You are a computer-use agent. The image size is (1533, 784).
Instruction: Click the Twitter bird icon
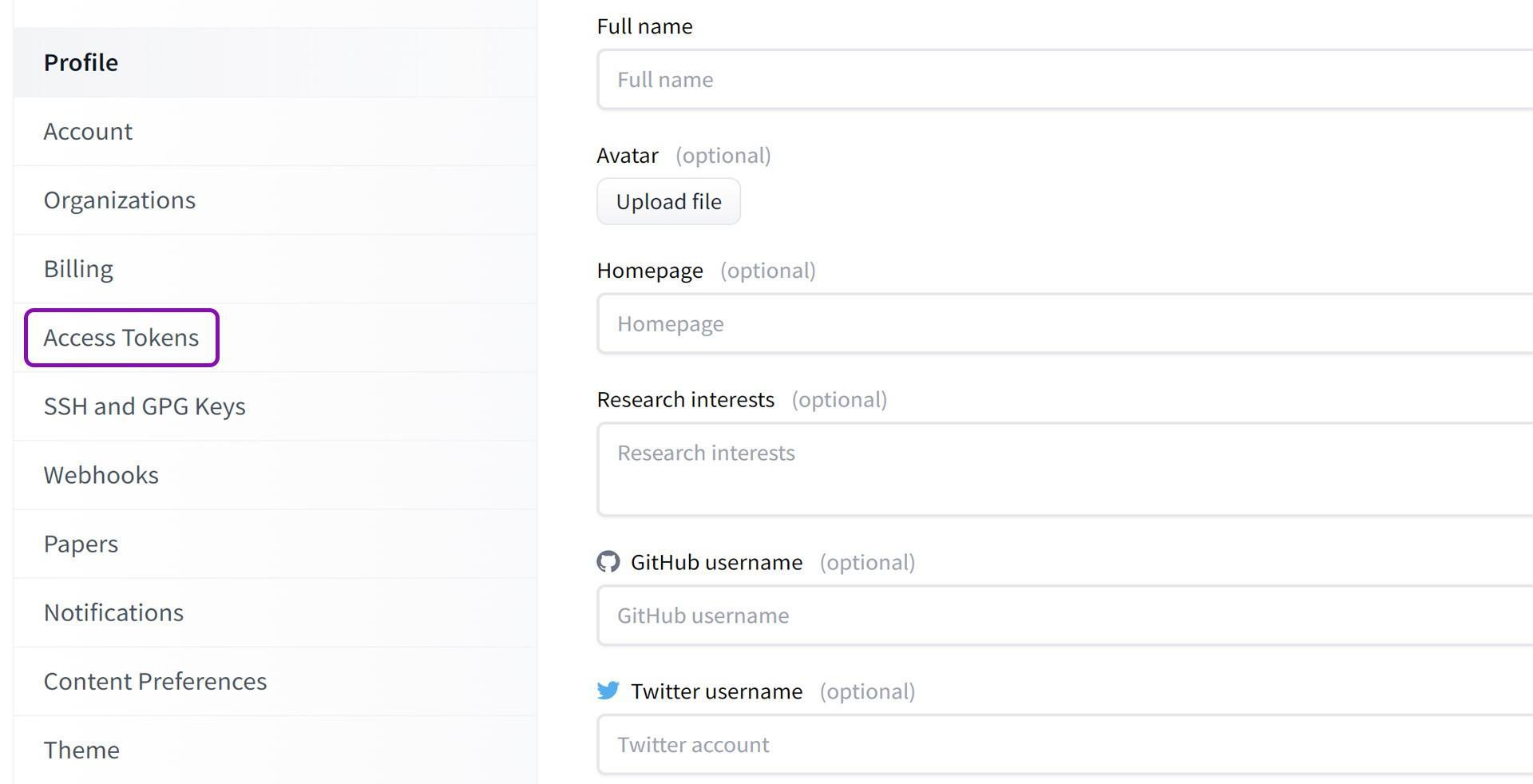tap(608, 691)
